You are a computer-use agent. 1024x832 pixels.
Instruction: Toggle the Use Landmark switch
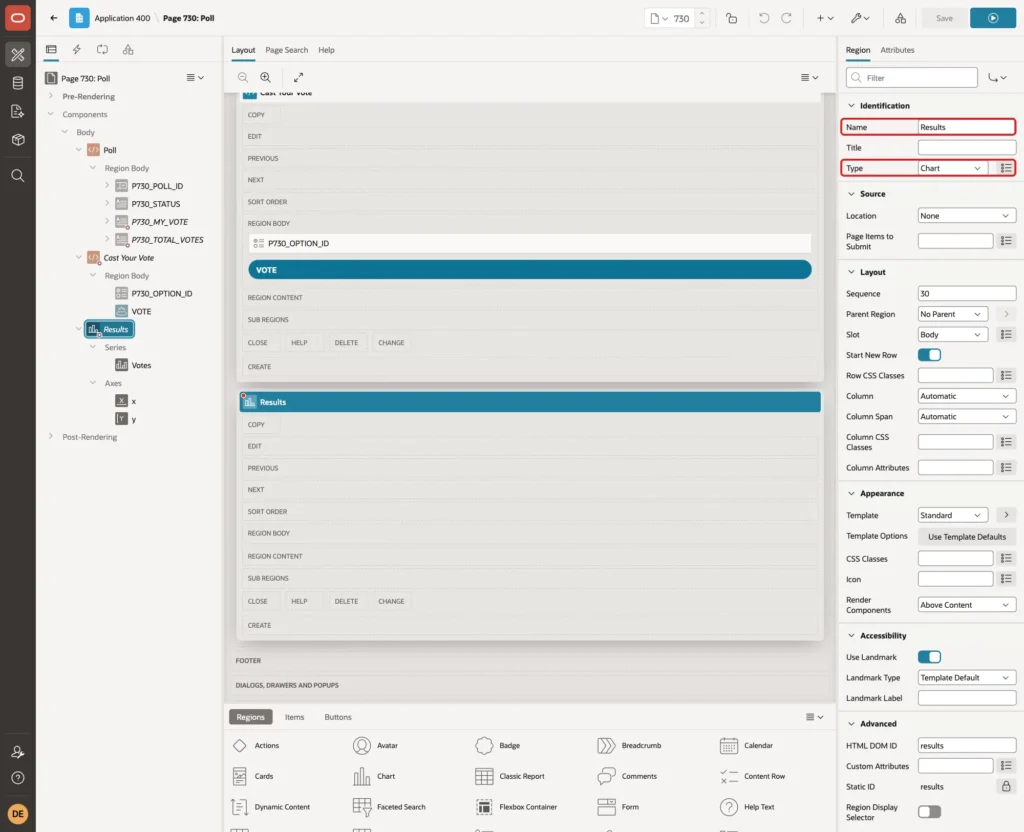929,657
